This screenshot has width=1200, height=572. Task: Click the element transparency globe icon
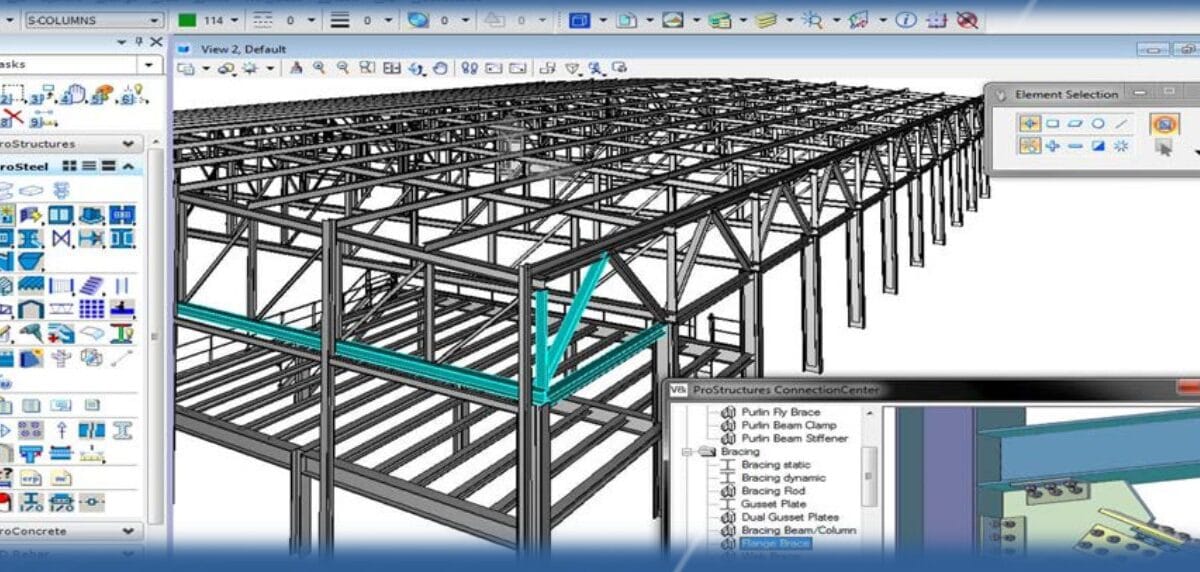point(418,20)
